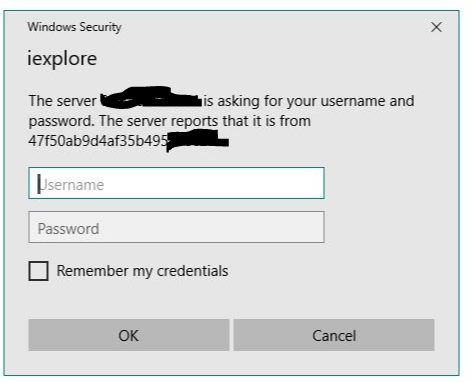Click 'The server reports that it is from' line
Screen dimensions: 472x382
click(x=205, y=121)
